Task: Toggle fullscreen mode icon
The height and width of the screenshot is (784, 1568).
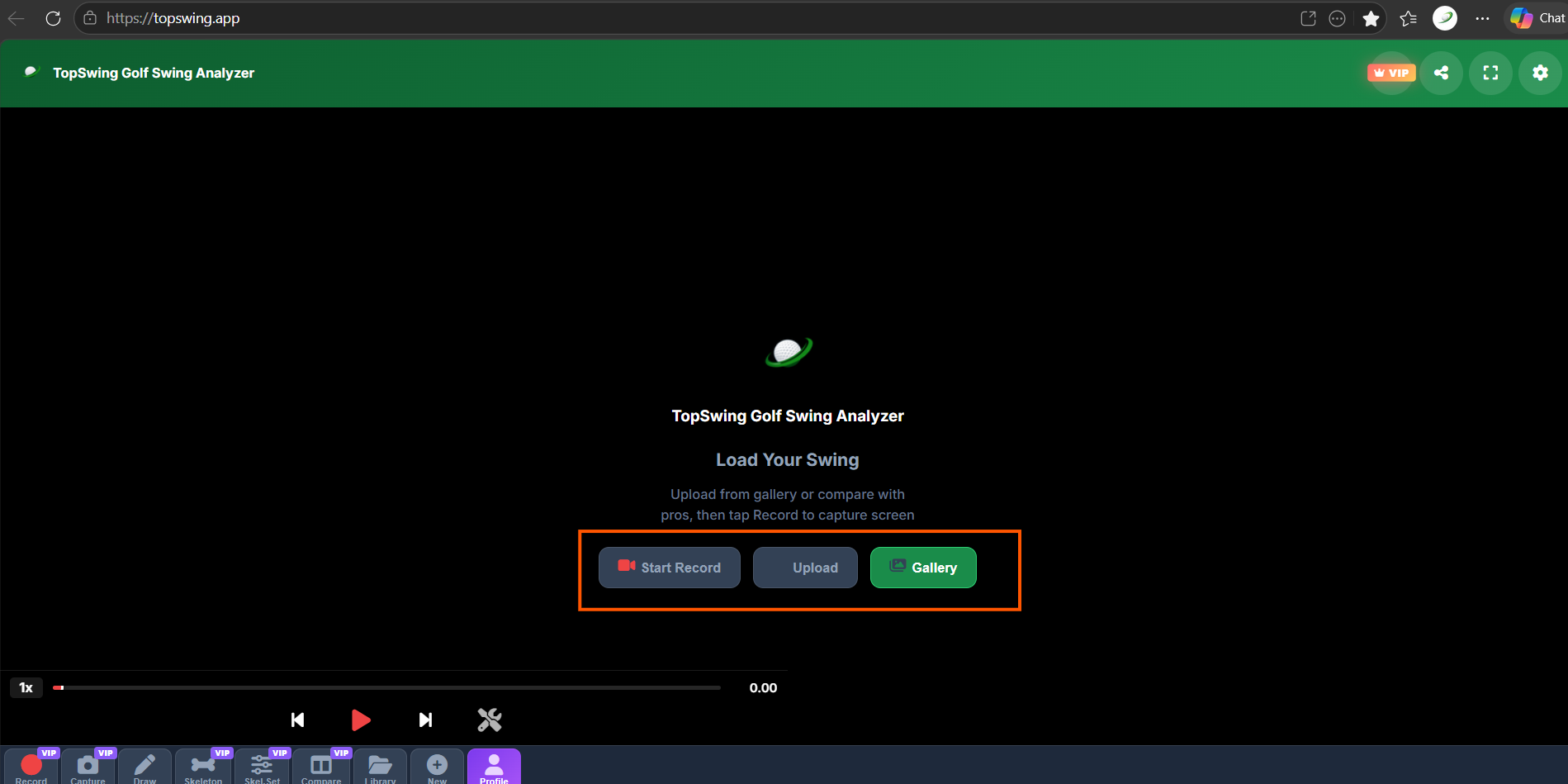Action: (1490, 73)
